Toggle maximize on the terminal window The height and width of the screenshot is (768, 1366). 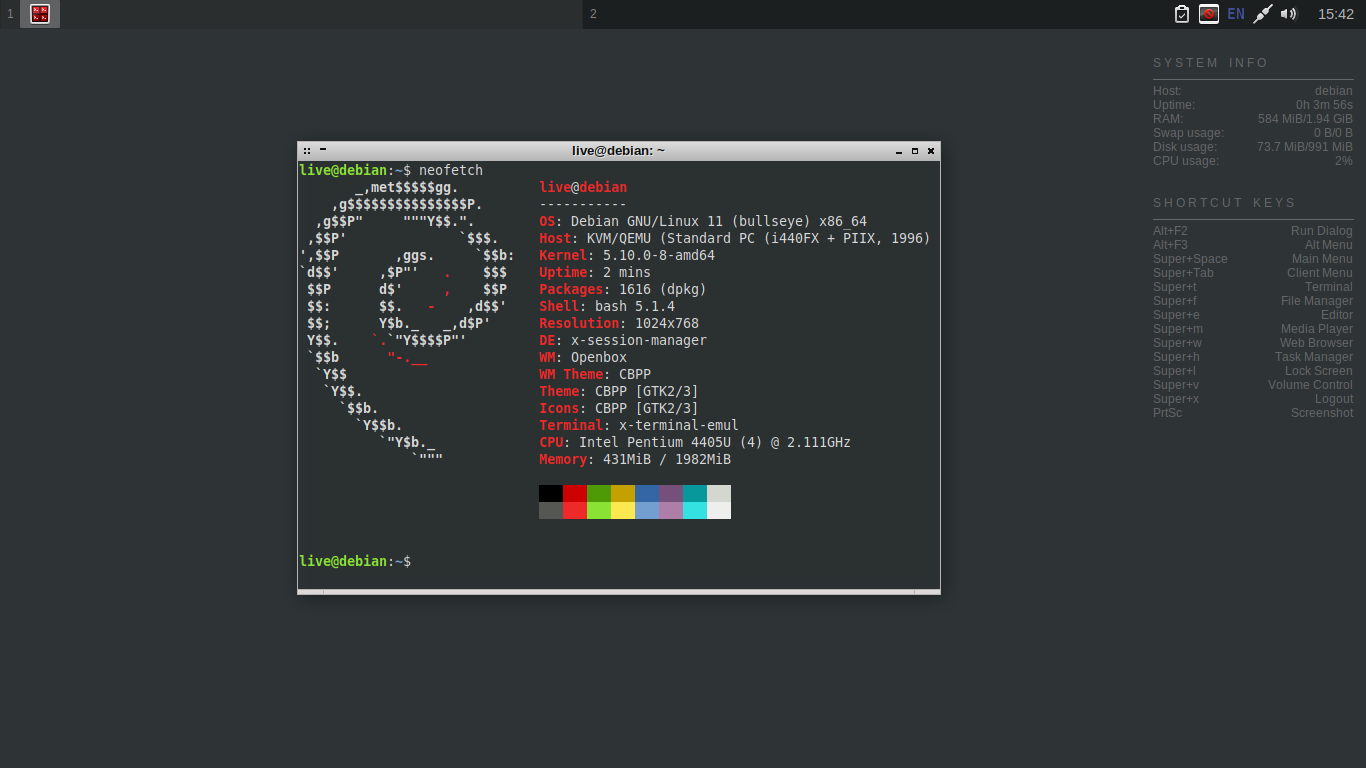[x=915, y=150]
